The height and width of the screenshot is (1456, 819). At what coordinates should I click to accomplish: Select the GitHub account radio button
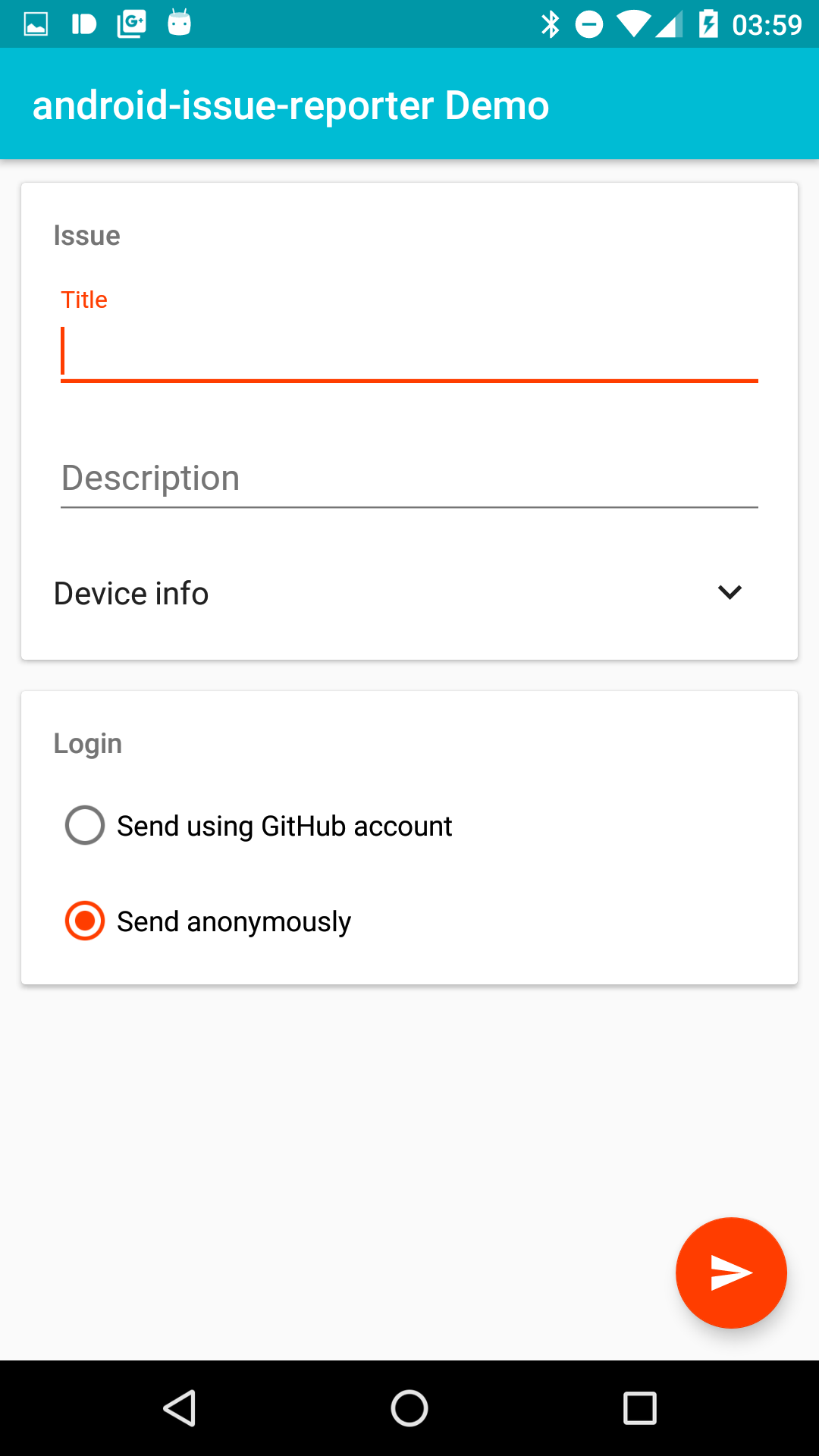[85, 825]
